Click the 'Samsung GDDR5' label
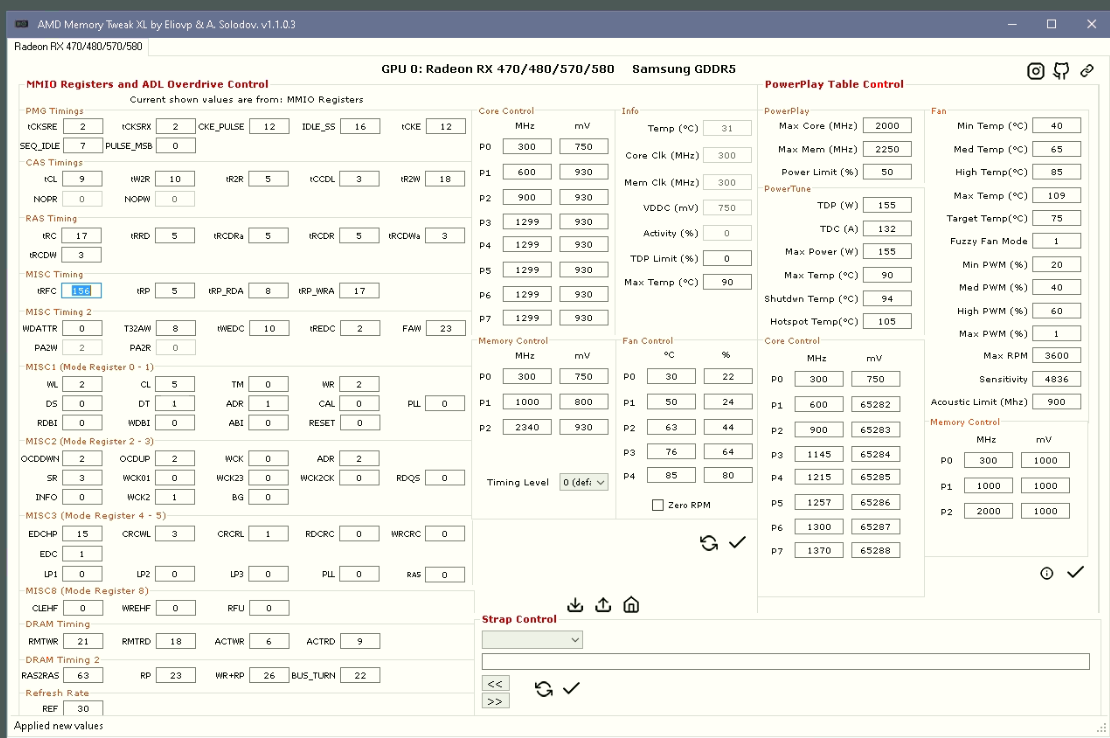This screenshot has height=738, width=1110. pyautogui.click(x=684, y=69)
